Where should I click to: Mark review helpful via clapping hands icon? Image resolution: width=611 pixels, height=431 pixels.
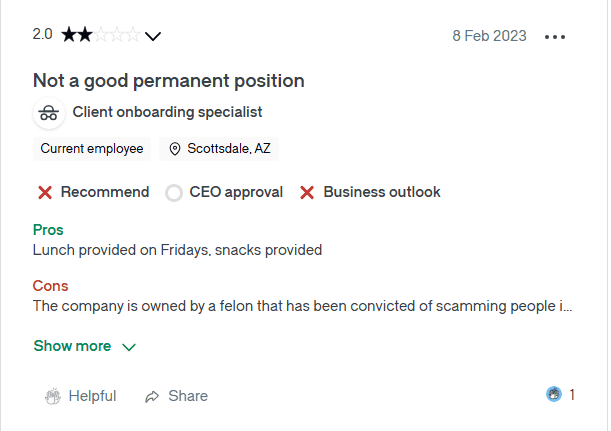[x=53, y=396]
